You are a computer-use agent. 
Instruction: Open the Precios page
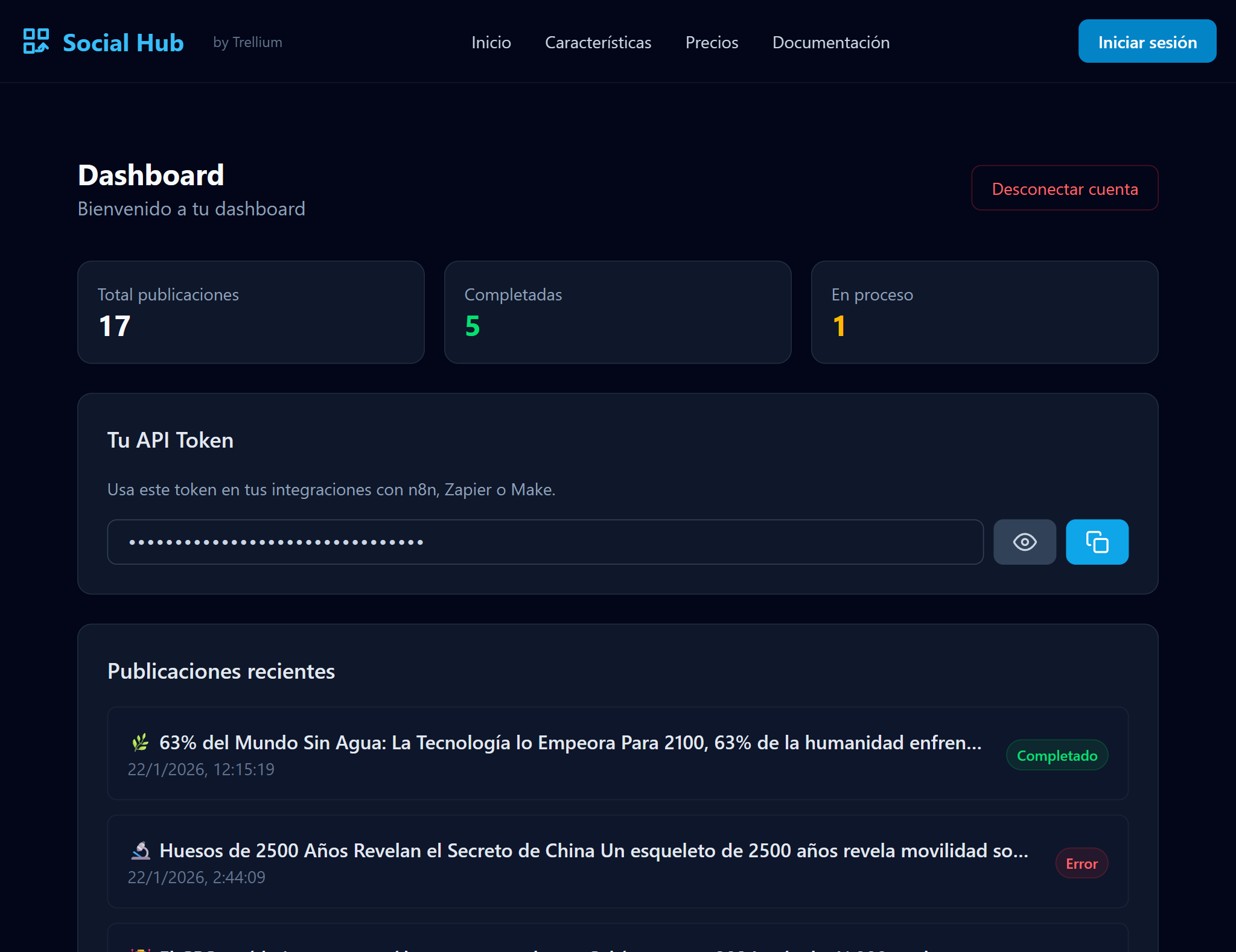pyautogui.click(x=712, y=42)
